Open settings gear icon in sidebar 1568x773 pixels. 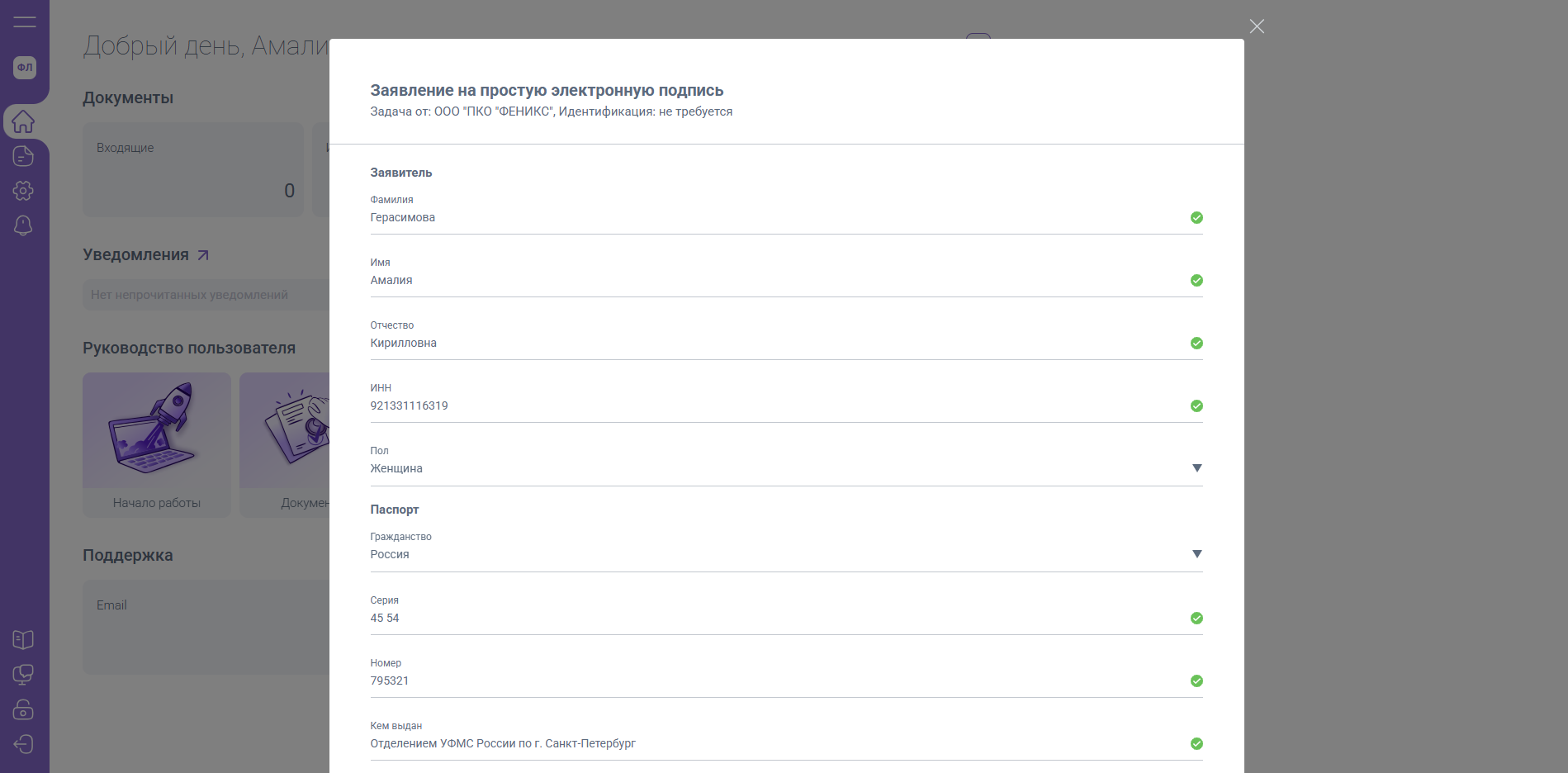(x=23, y=191)
